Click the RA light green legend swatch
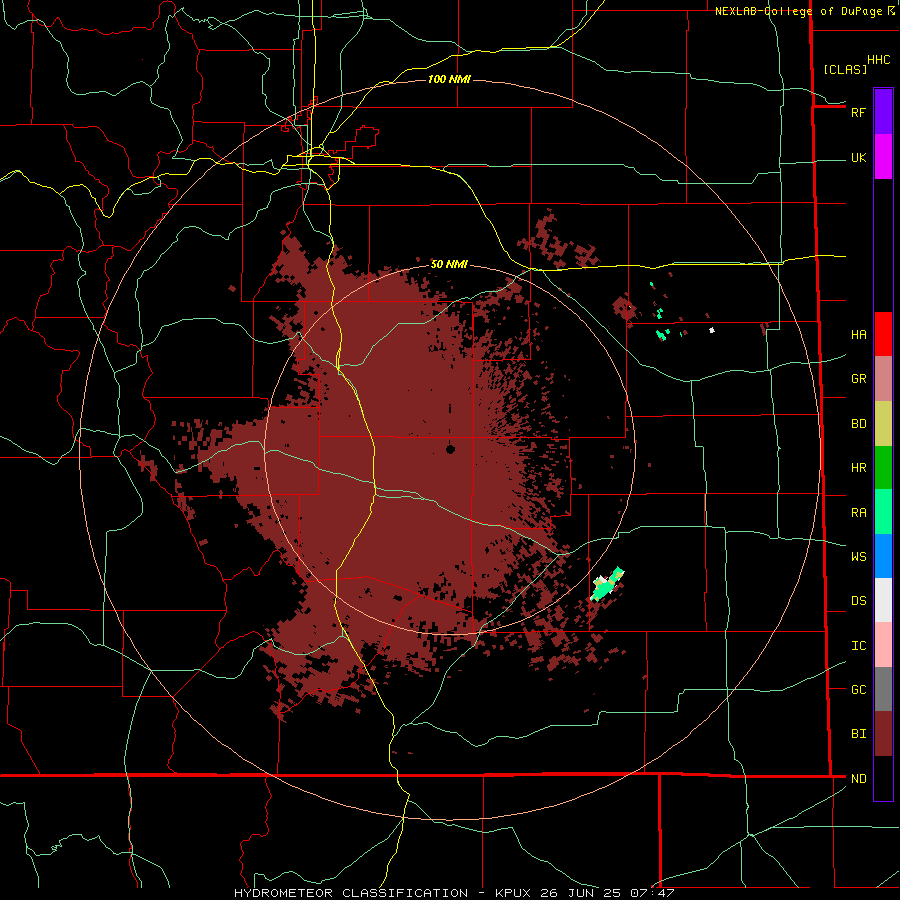 pyautogui.click(x=883, y=512)
